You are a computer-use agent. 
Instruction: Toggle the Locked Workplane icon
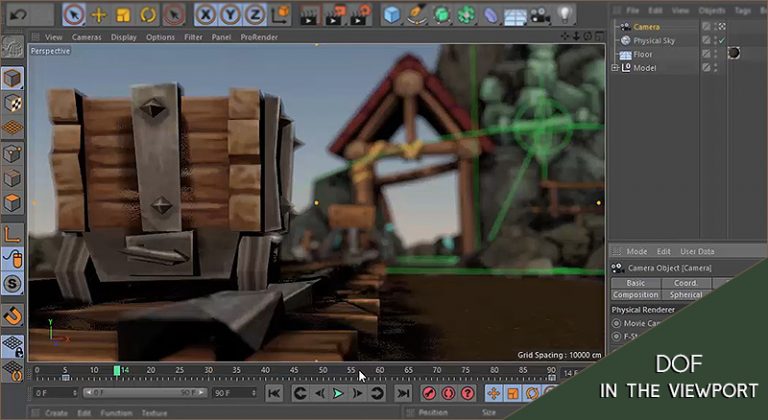[x=12, y=346]
